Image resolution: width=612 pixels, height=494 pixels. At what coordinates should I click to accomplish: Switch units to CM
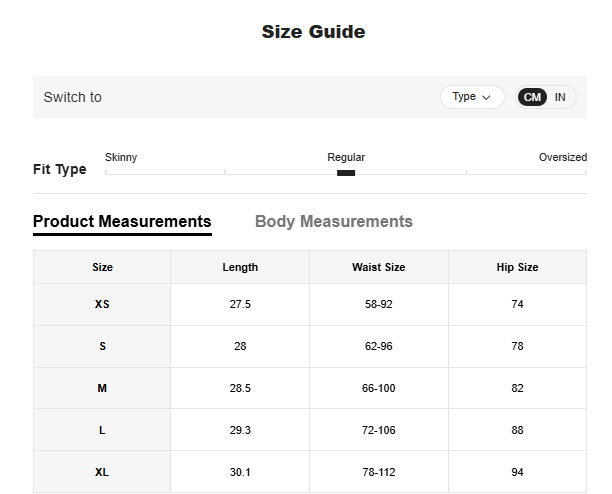[x=532, y=97]
